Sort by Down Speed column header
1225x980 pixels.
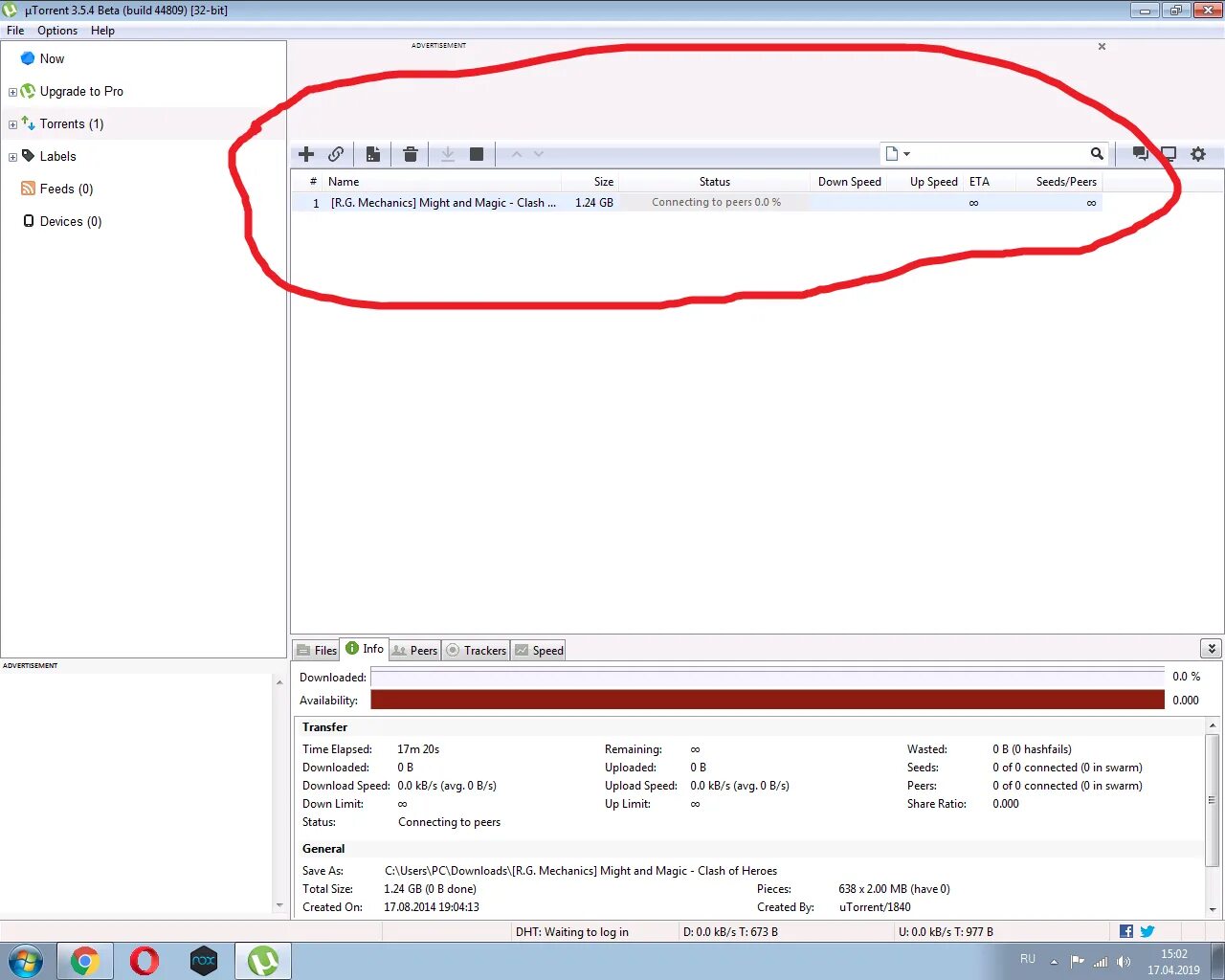[x=849, y=182]
